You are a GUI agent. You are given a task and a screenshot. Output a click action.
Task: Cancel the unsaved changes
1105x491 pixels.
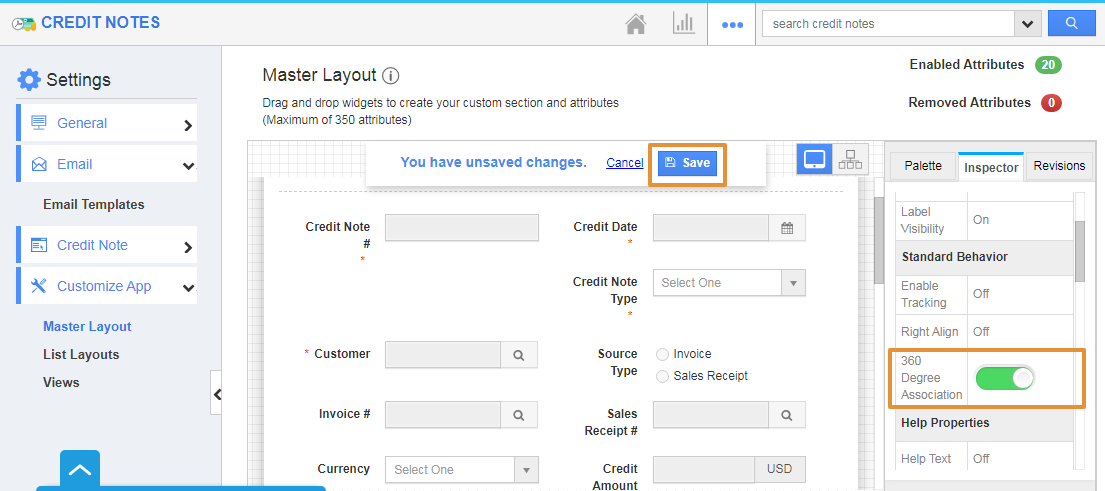[x=624, y=163]
